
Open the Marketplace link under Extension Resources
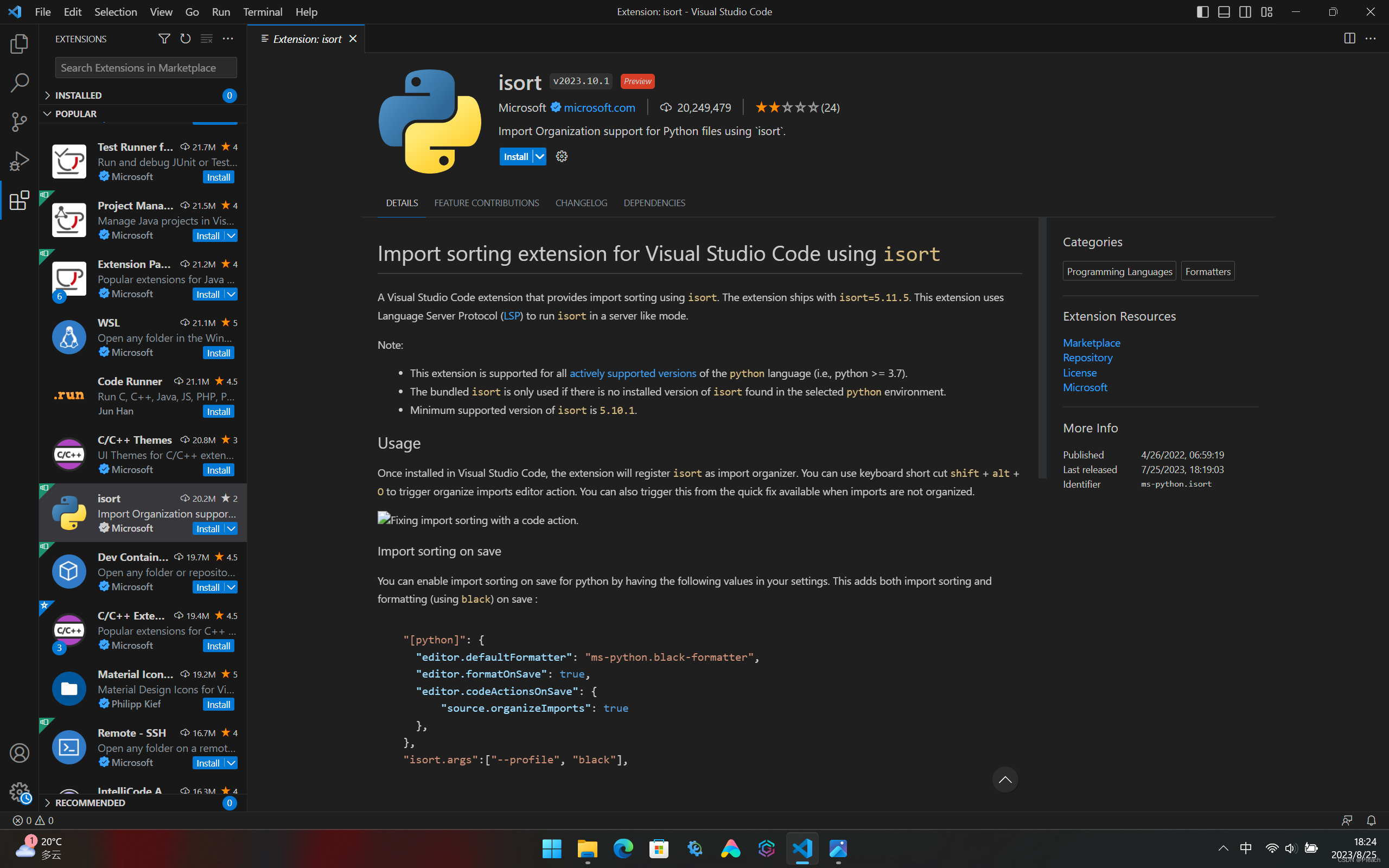(x=1091, y=342)
